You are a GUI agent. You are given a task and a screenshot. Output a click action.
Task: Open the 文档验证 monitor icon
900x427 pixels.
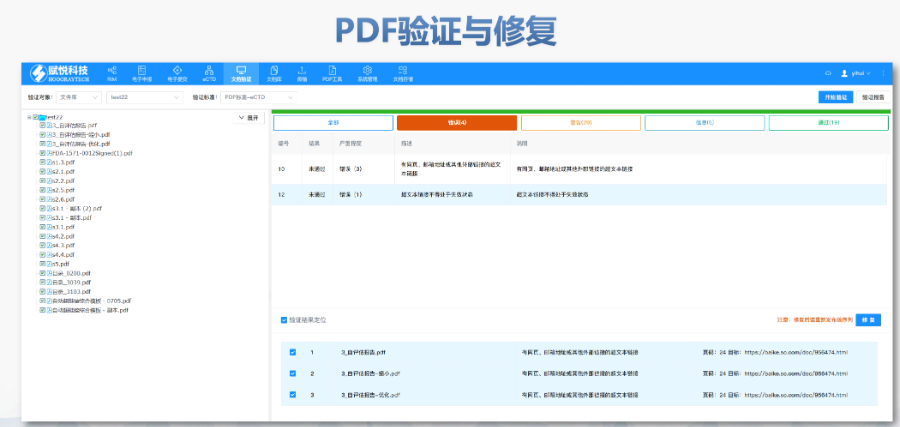tap(241, 70)
